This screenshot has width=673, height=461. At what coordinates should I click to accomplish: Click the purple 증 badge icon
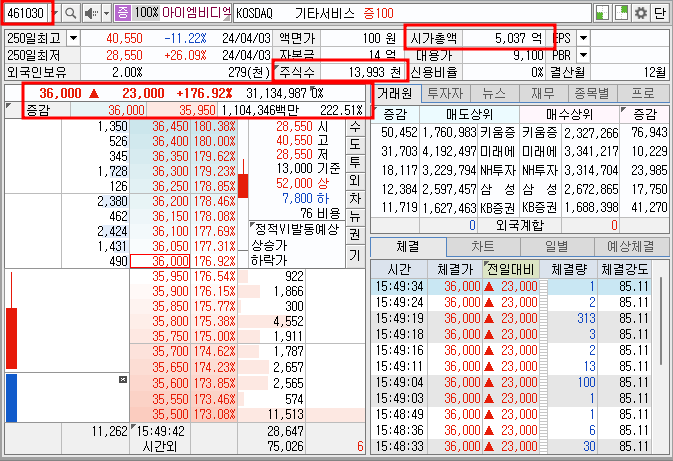tap(122, 13)
